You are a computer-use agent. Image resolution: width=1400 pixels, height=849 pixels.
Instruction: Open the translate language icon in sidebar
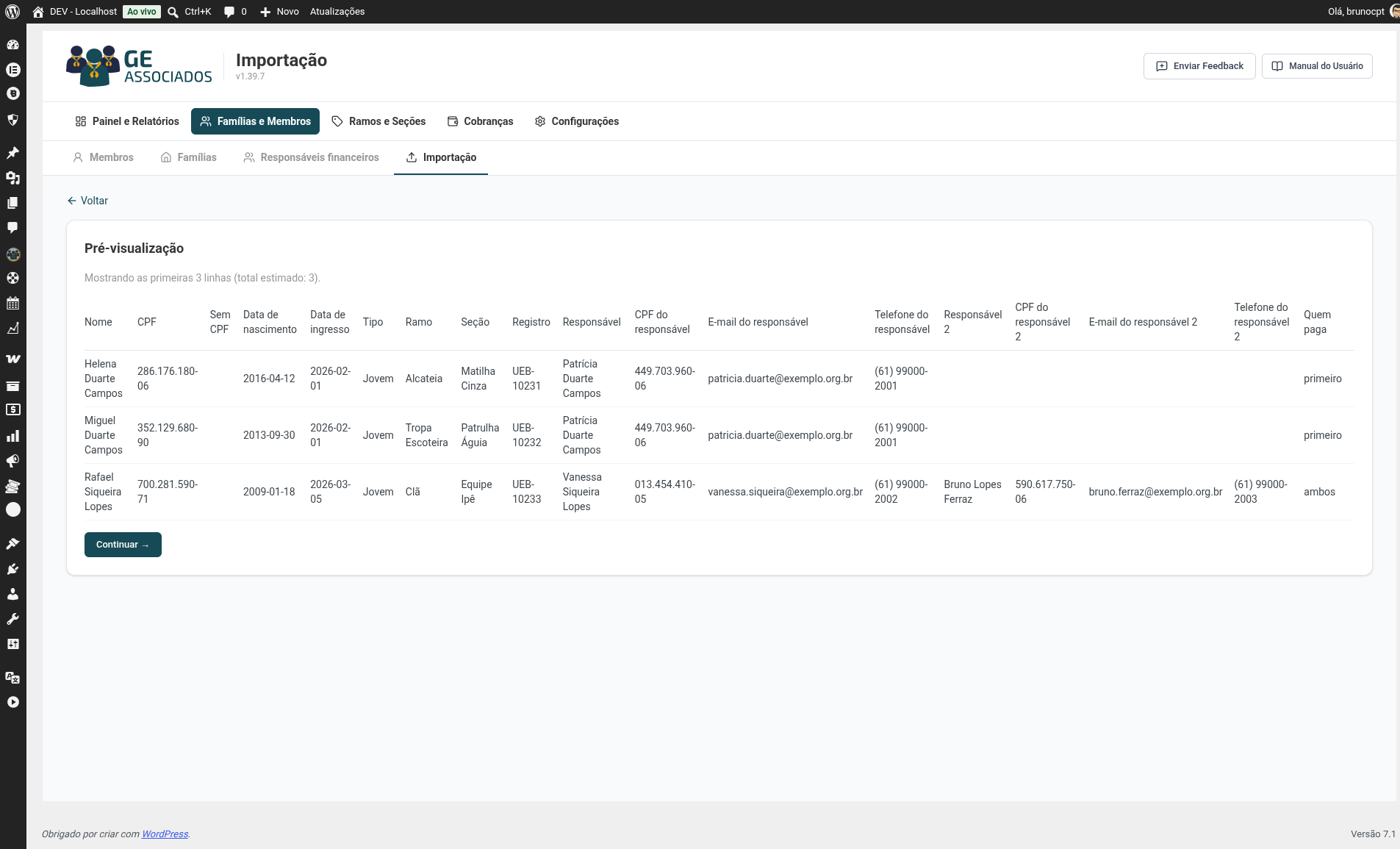[x=12, y=677]
